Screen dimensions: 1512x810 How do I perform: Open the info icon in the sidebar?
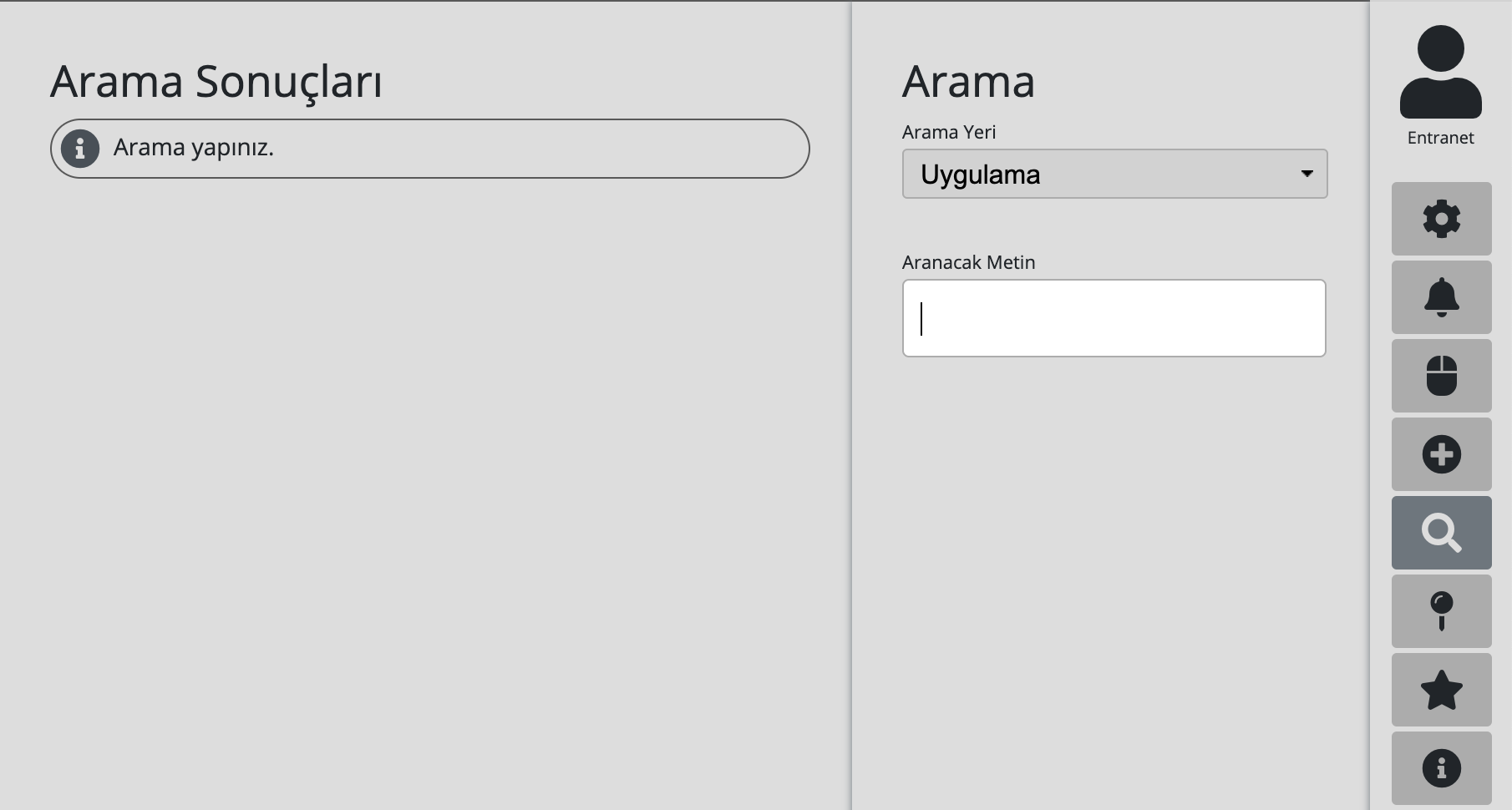click(1441, 768)
